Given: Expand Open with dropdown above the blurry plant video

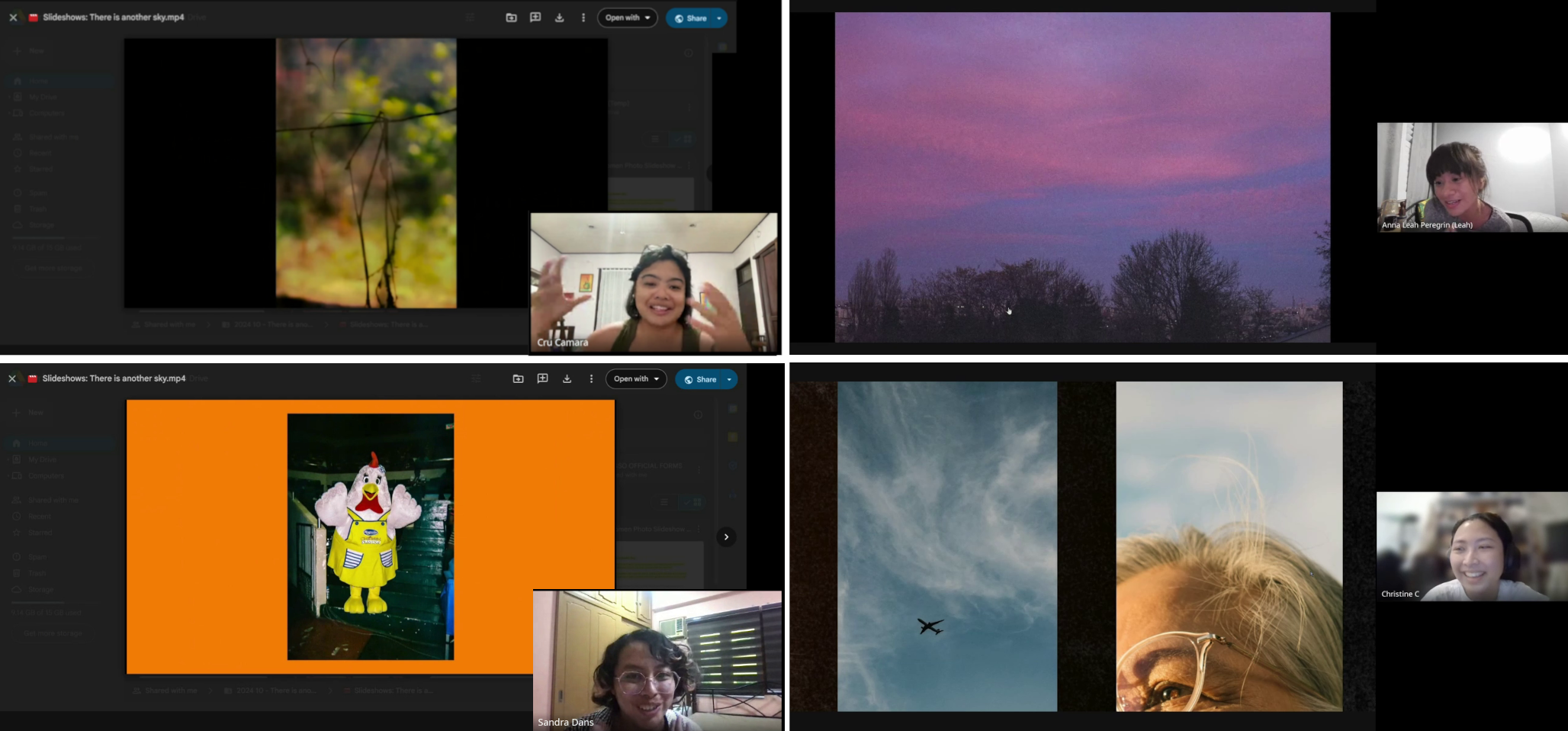Looking at the screenshot, I should coord(627,18).
